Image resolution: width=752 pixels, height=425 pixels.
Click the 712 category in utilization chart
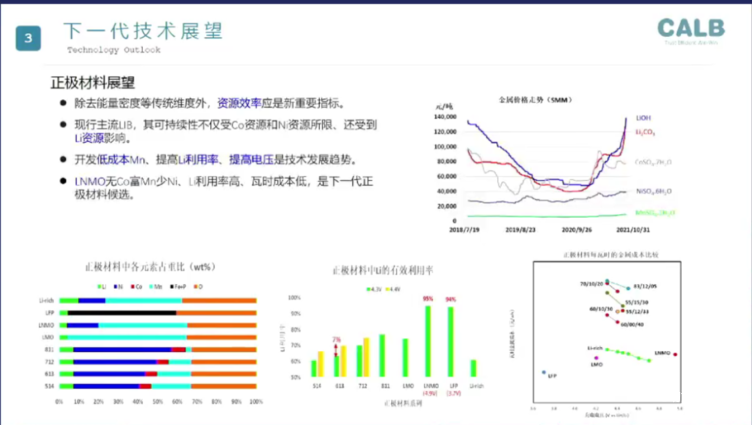363,386
